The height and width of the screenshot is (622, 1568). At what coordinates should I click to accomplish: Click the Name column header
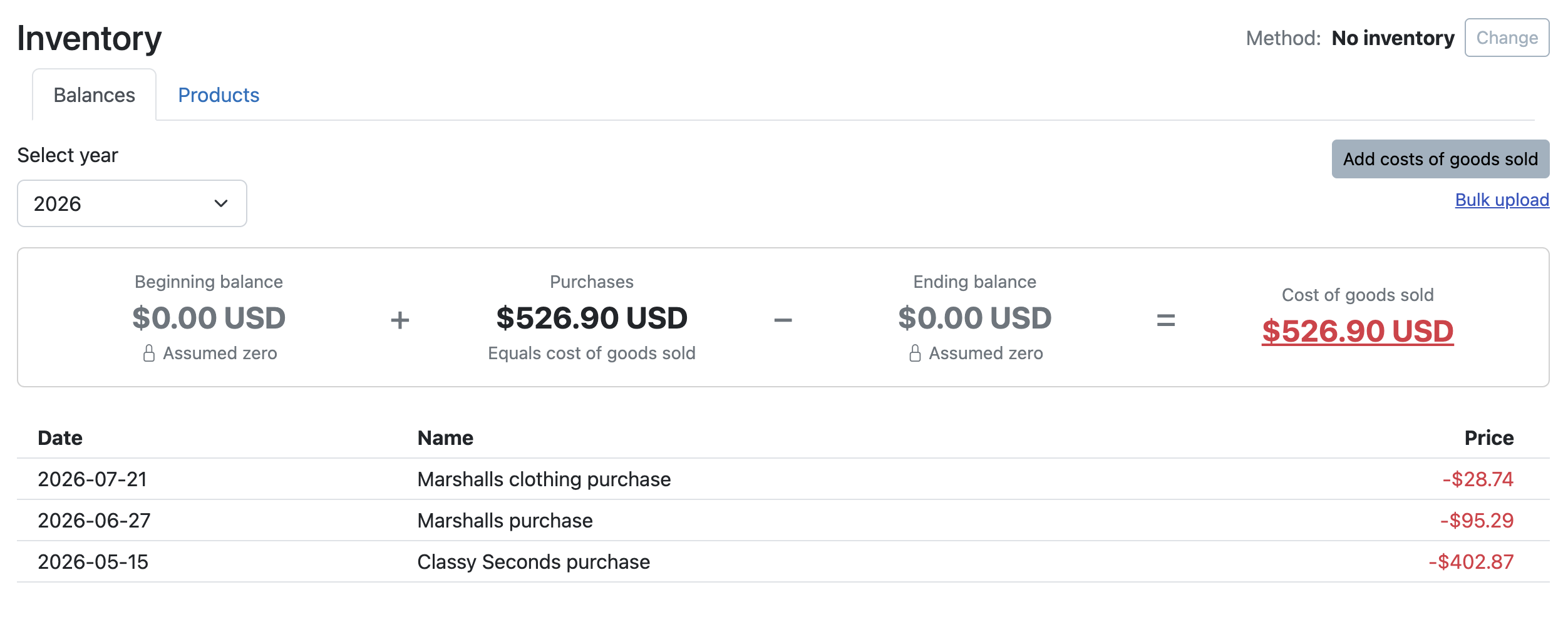(445, 438)
